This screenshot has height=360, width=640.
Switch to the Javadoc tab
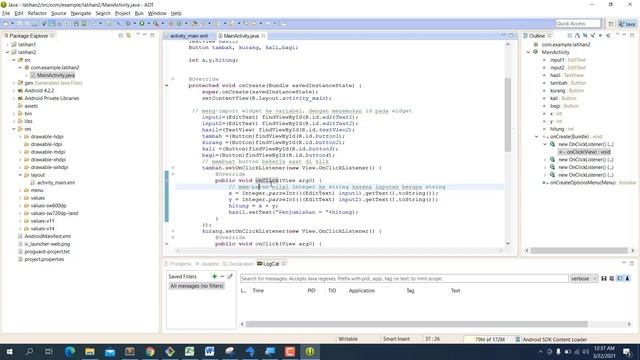pos(207,264)
